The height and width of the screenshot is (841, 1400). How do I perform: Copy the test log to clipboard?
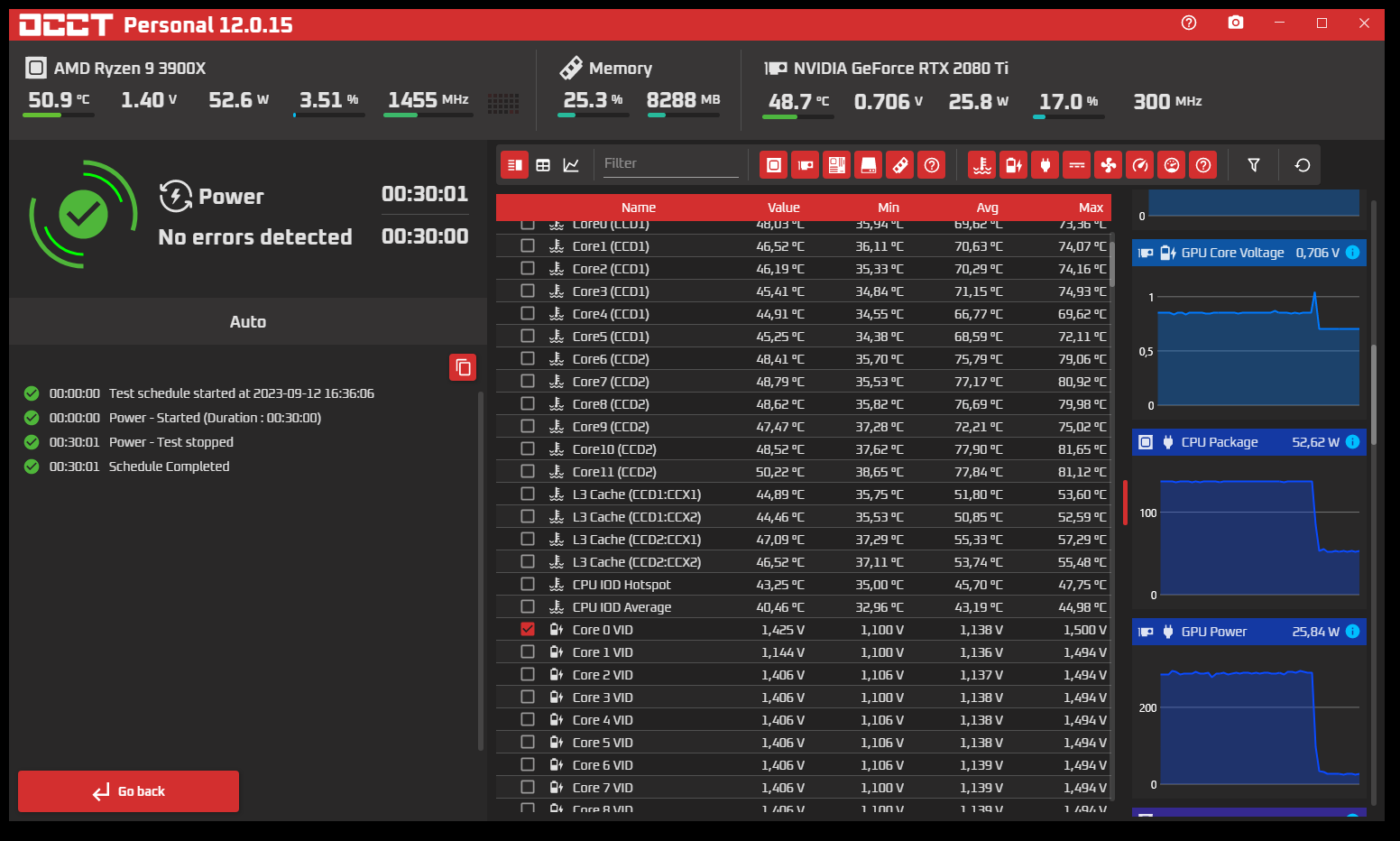point(463,367)
